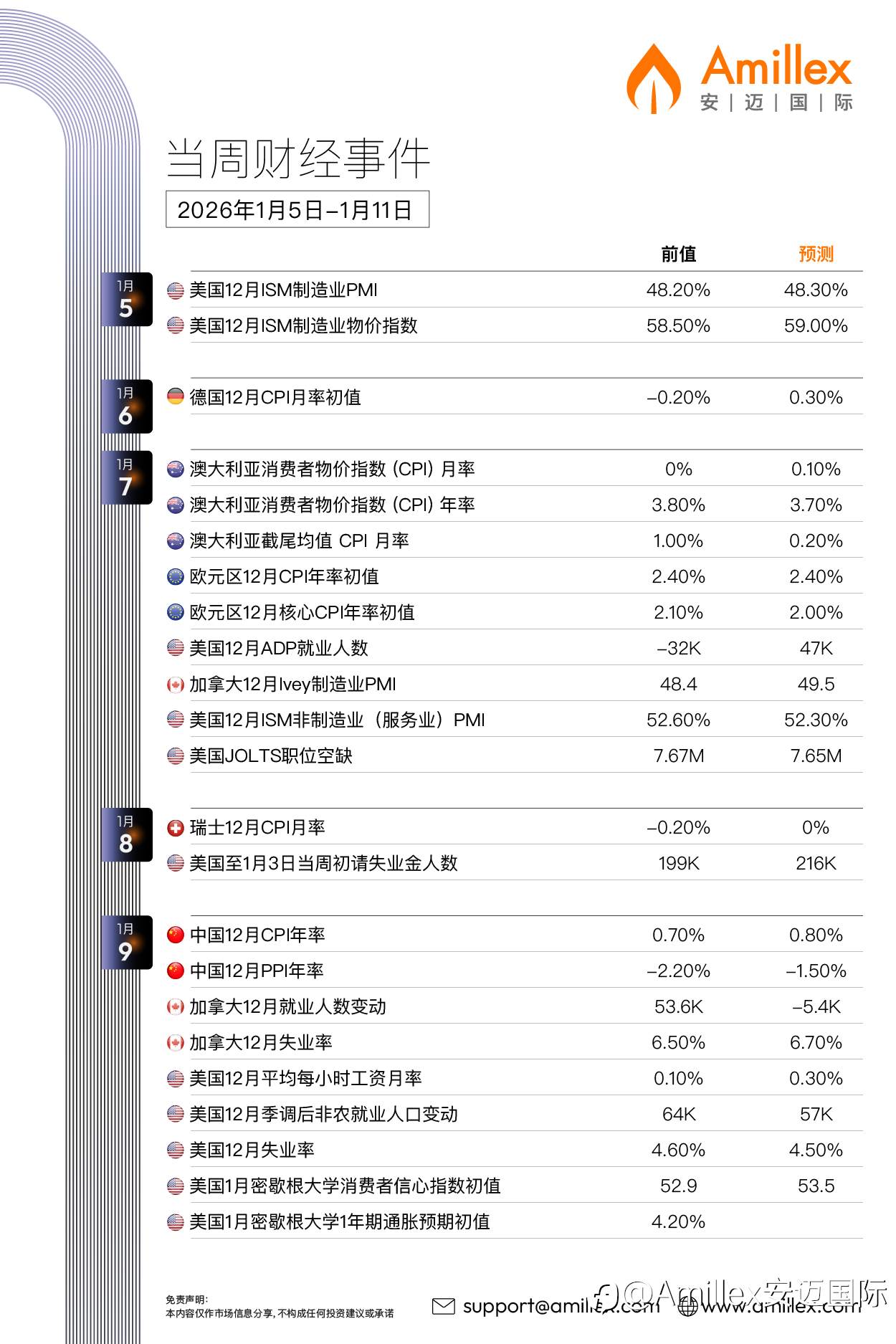Open the support@amillex.com email link
Screen dimensions: 896x1344
coord(561,1306)
